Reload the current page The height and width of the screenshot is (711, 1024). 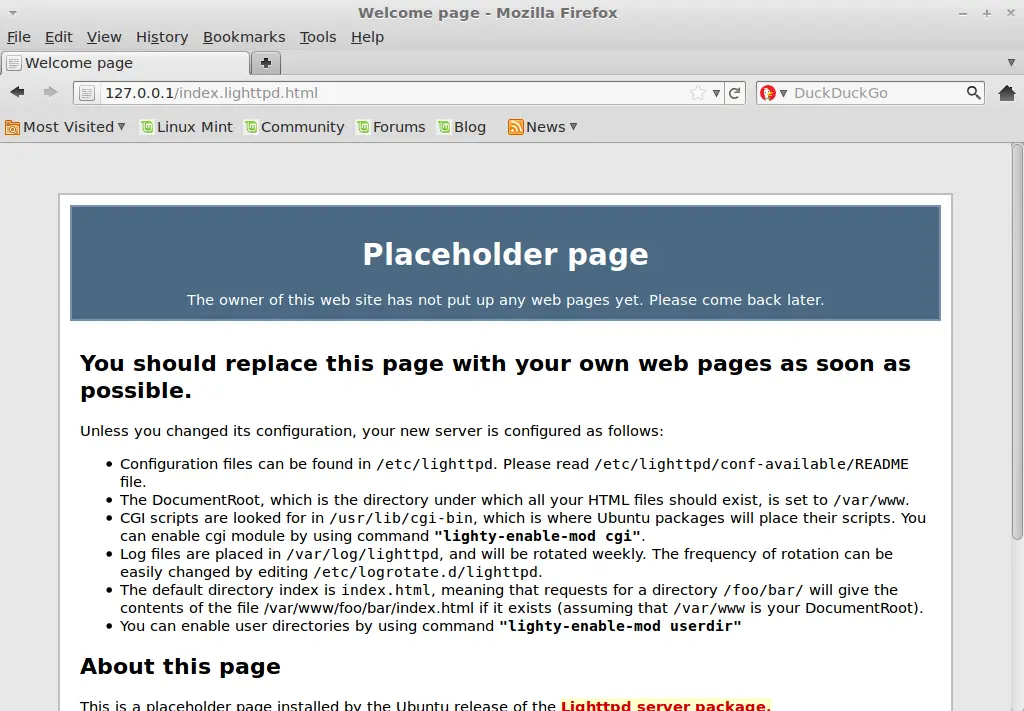[x=735, y=93]
